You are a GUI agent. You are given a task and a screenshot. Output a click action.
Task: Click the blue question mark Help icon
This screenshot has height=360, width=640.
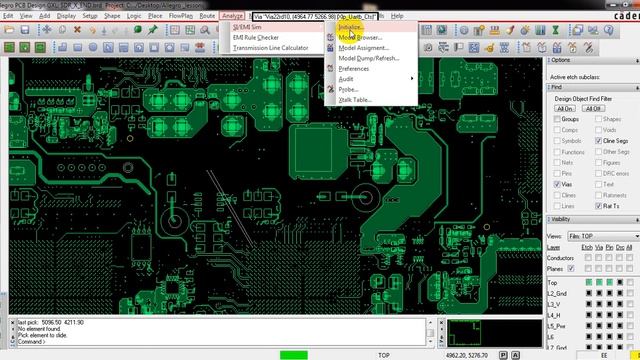pos(609,30)
